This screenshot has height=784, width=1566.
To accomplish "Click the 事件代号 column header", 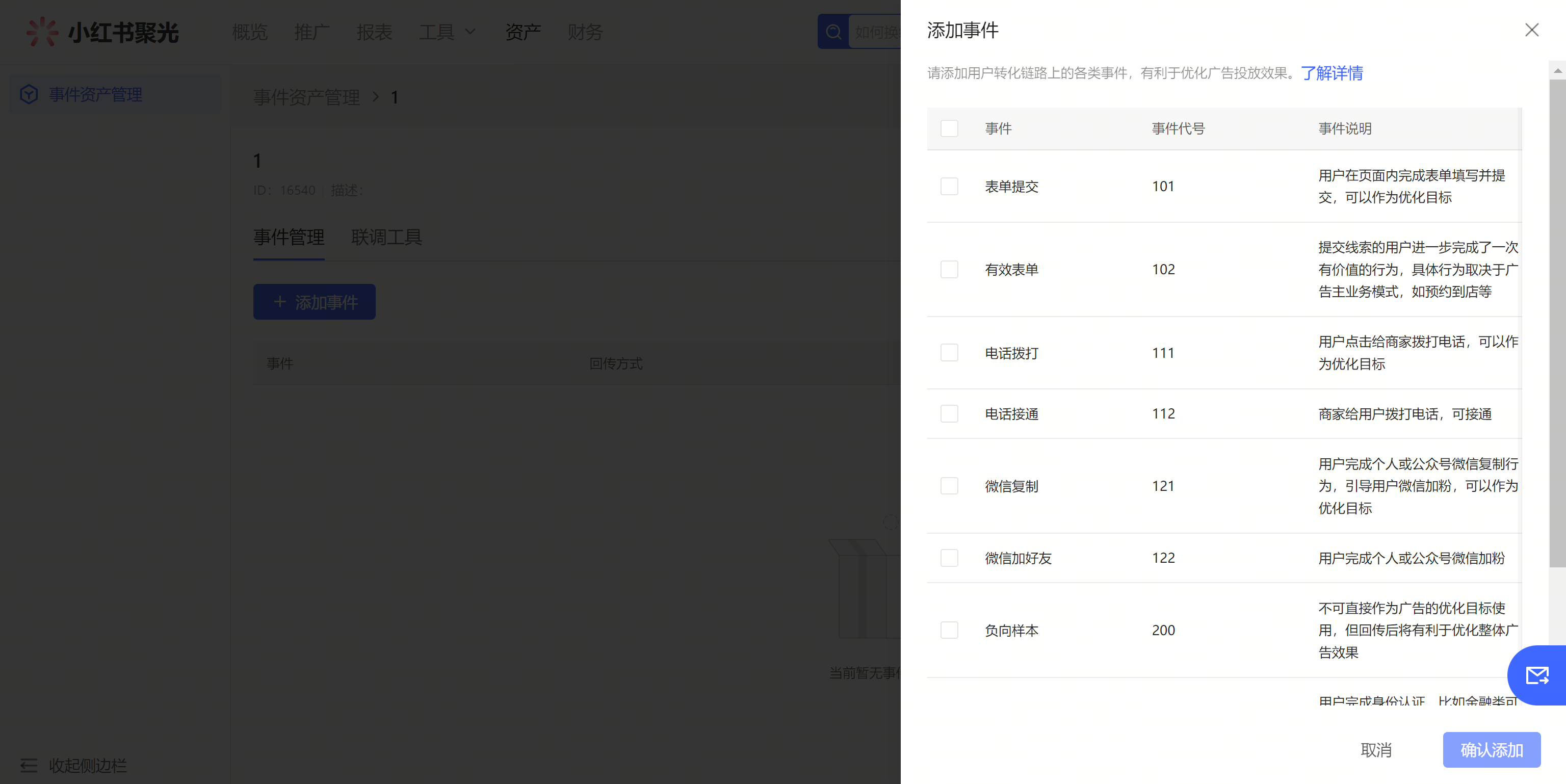I will click(x=1178, y=128).
